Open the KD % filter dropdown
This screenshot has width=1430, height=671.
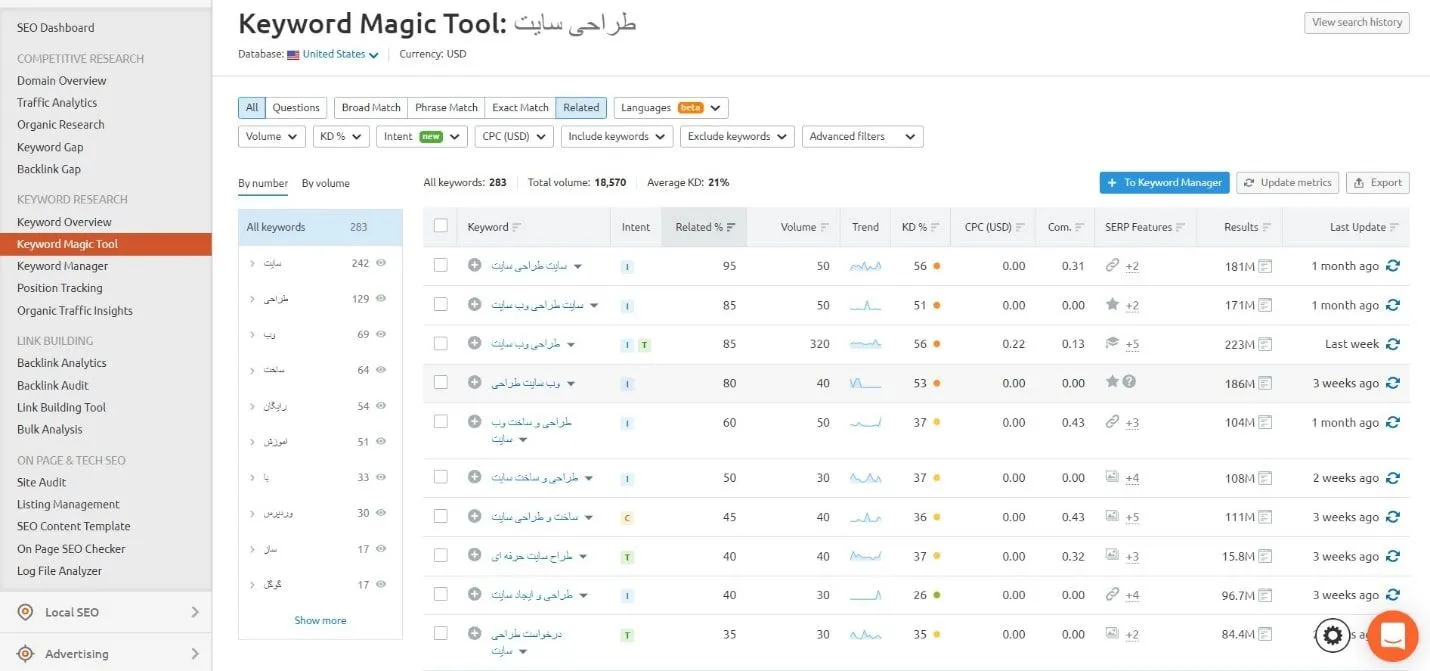(341, 136)
